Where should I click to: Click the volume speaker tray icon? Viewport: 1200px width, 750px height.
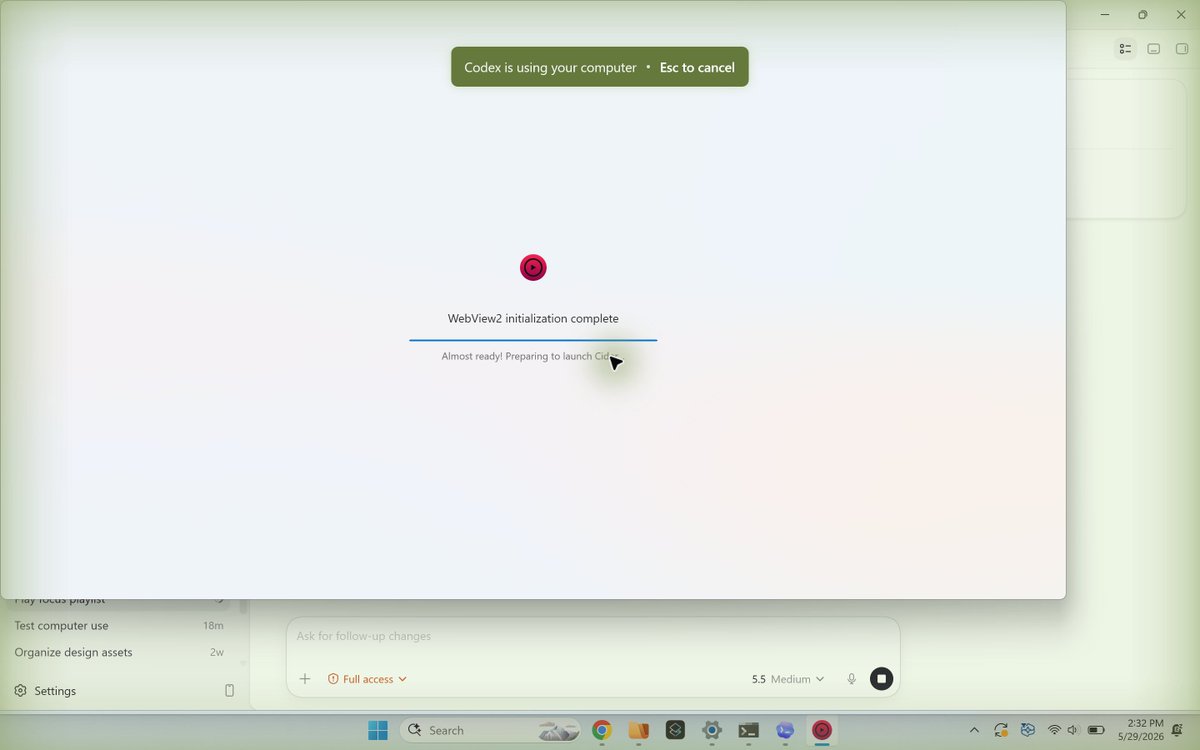(1073, 730)
